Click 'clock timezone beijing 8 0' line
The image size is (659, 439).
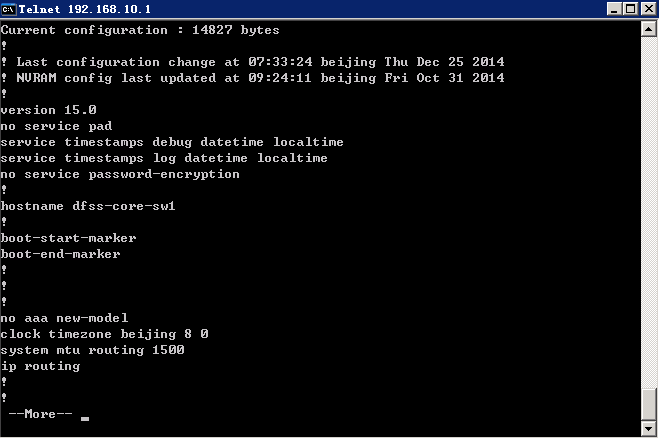pyautogui.click(x=104, y=334)
